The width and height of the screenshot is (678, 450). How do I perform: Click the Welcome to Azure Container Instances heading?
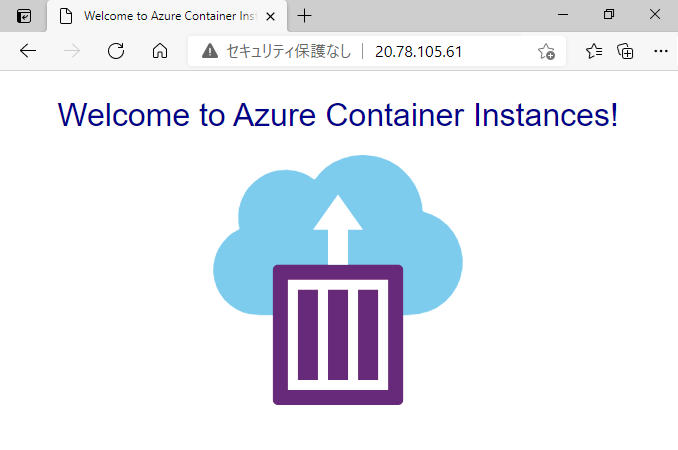(338, 115)
